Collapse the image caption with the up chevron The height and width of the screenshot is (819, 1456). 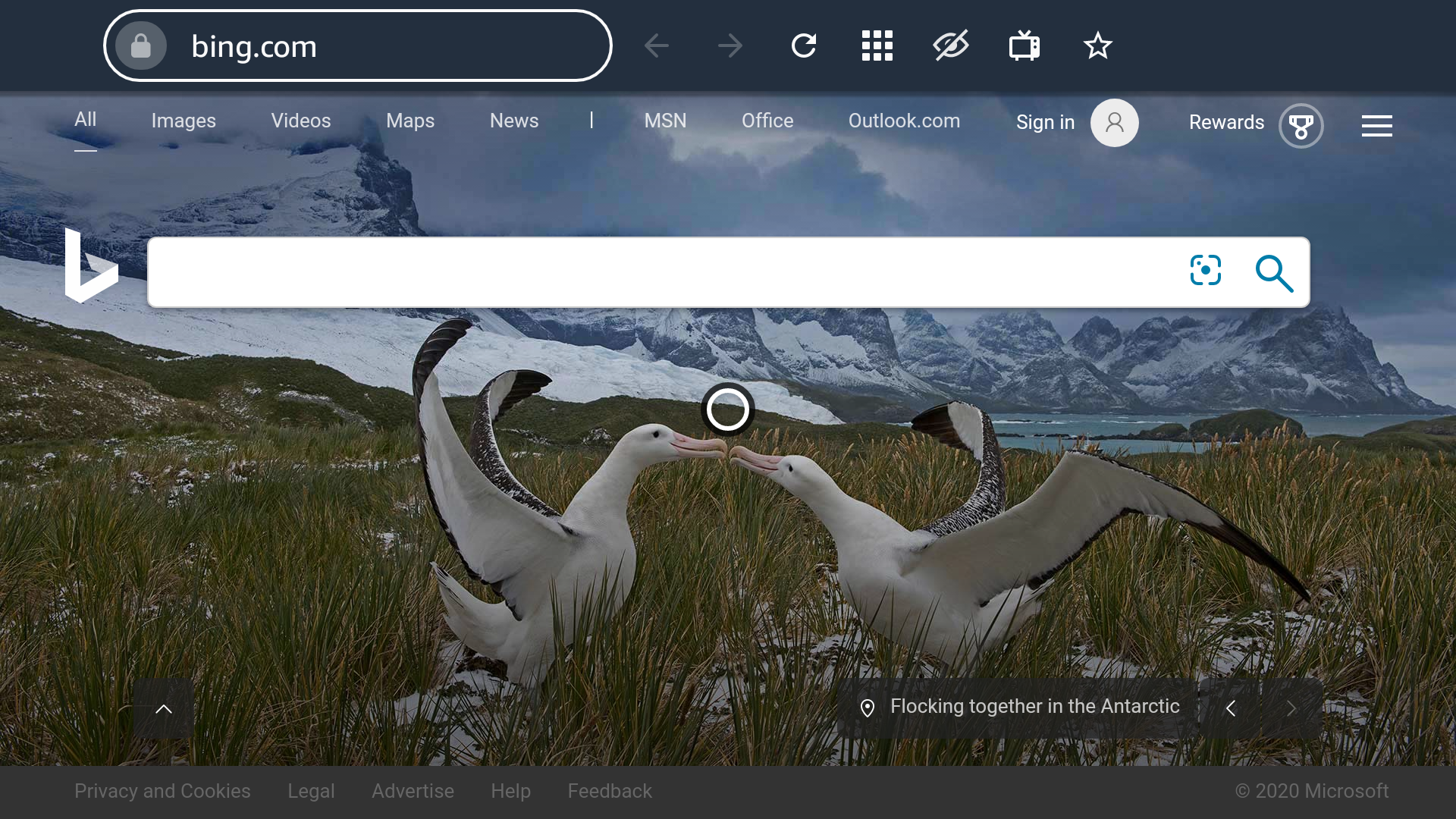(x=163, y=708)
